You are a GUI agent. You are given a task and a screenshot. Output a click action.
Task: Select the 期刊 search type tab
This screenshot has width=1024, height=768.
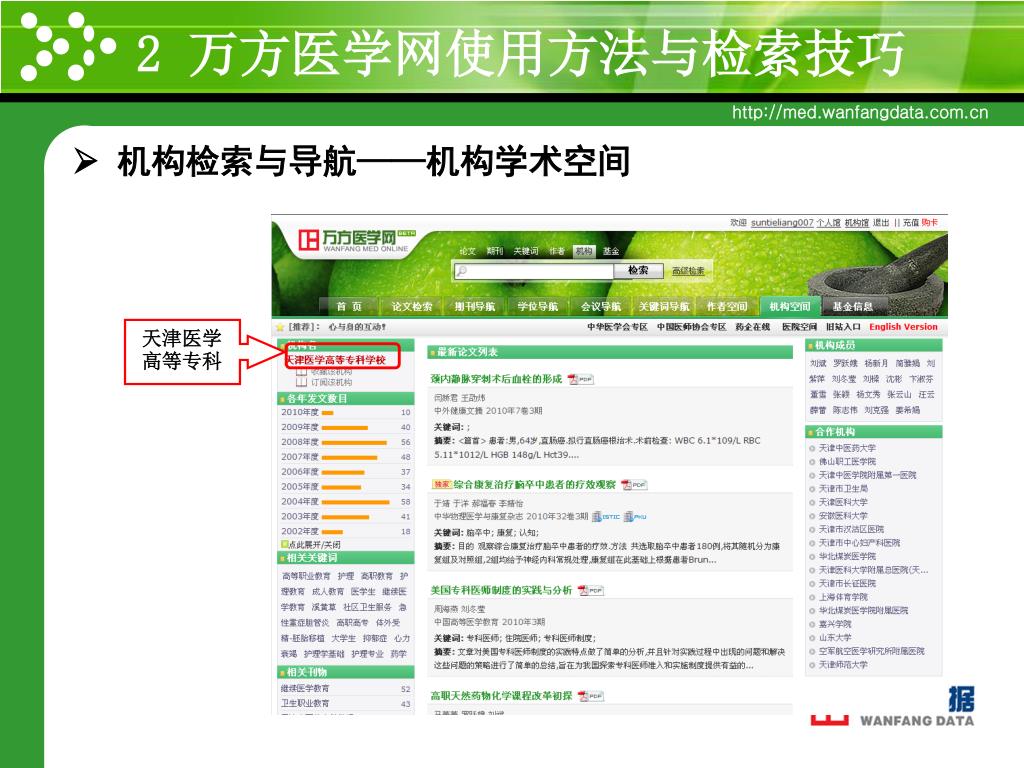[x=494, y=251]
